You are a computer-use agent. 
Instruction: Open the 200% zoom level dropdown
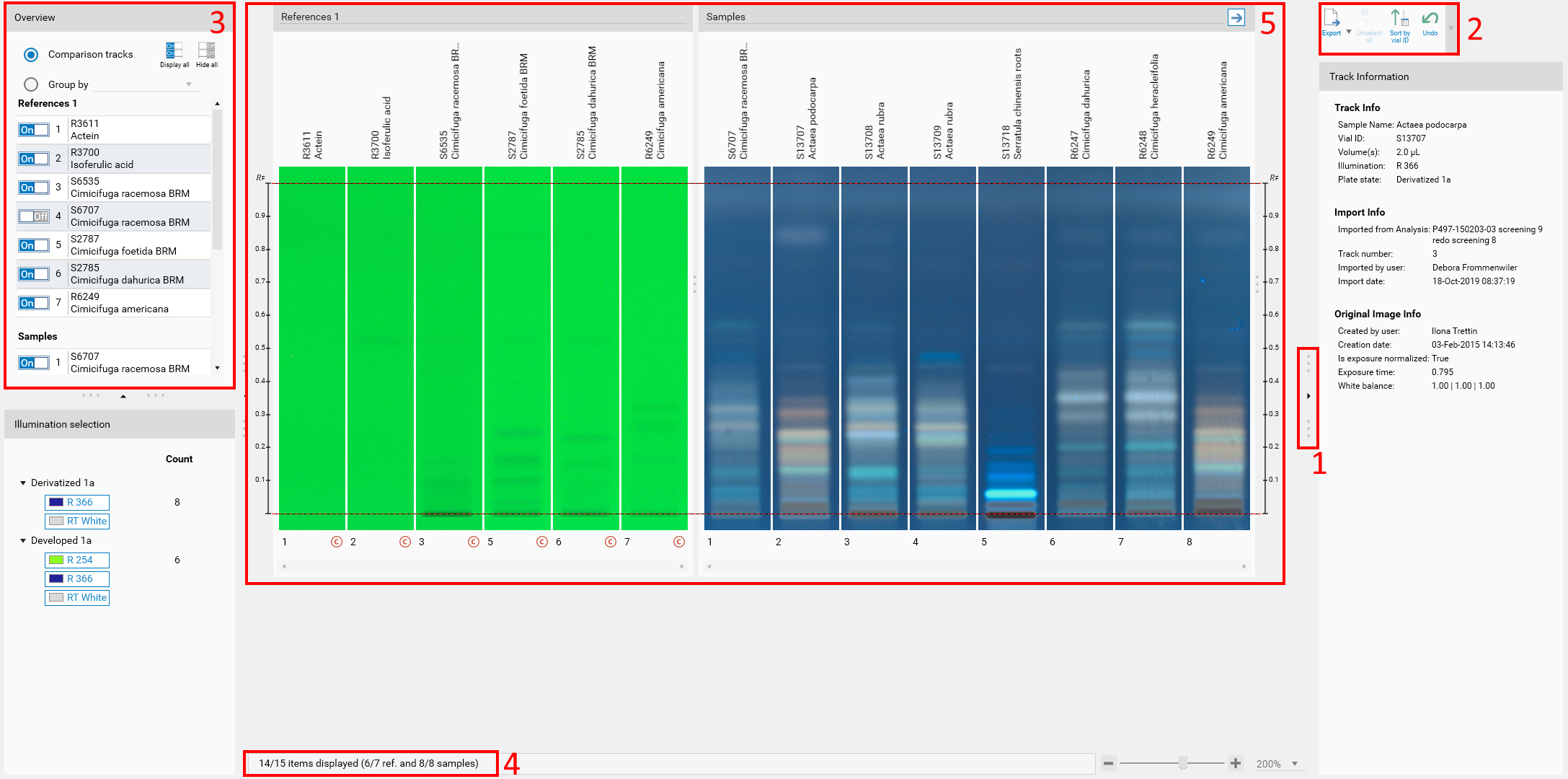1295,764
